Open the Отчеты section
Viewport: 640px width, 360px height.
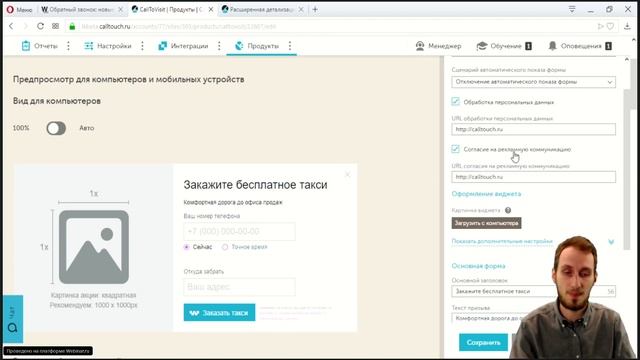(x=40, y=46)
